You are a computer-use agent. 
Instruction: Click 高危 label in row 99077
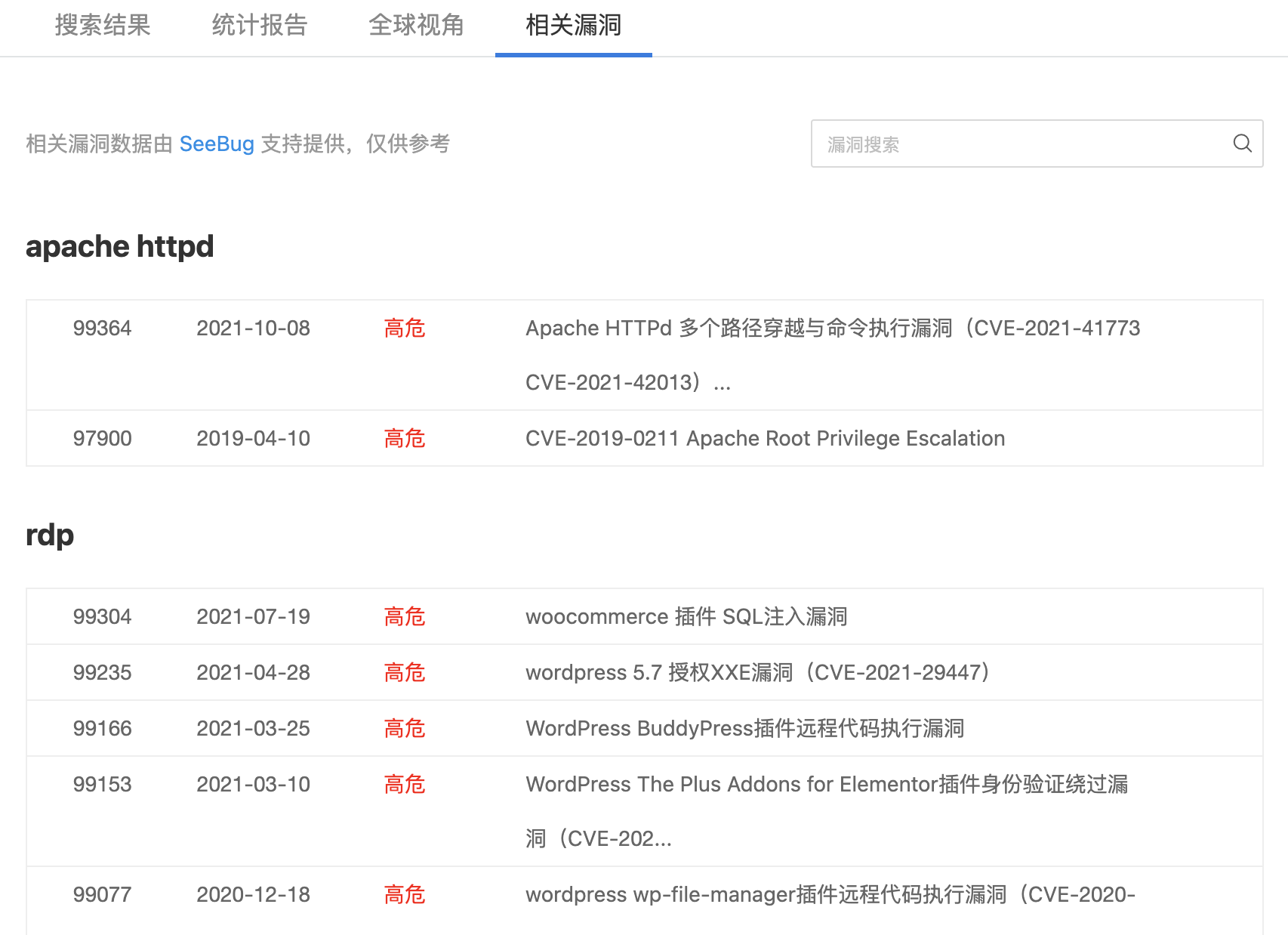[x=405, y=894]
